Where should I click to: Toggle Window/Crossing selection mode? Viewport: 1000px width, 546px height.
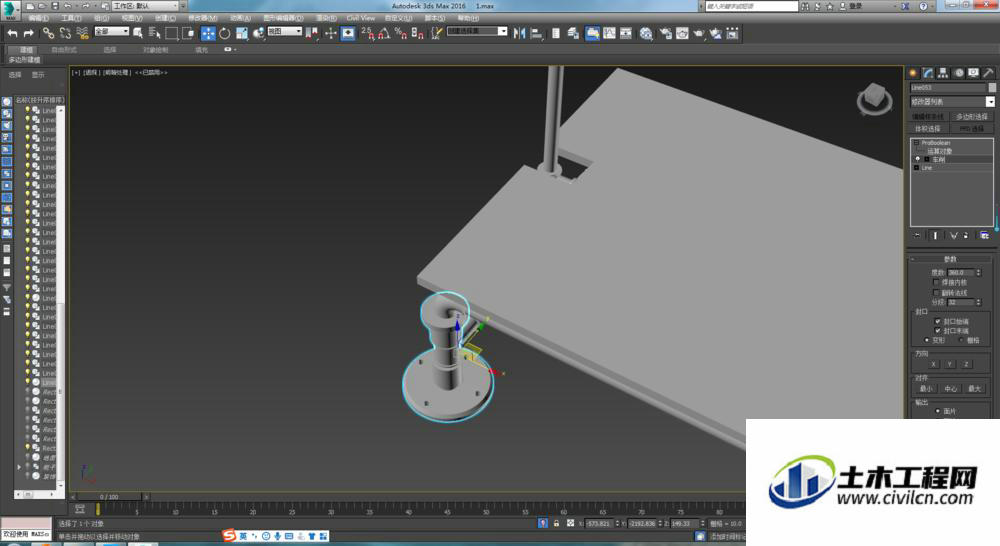point(188,33)
